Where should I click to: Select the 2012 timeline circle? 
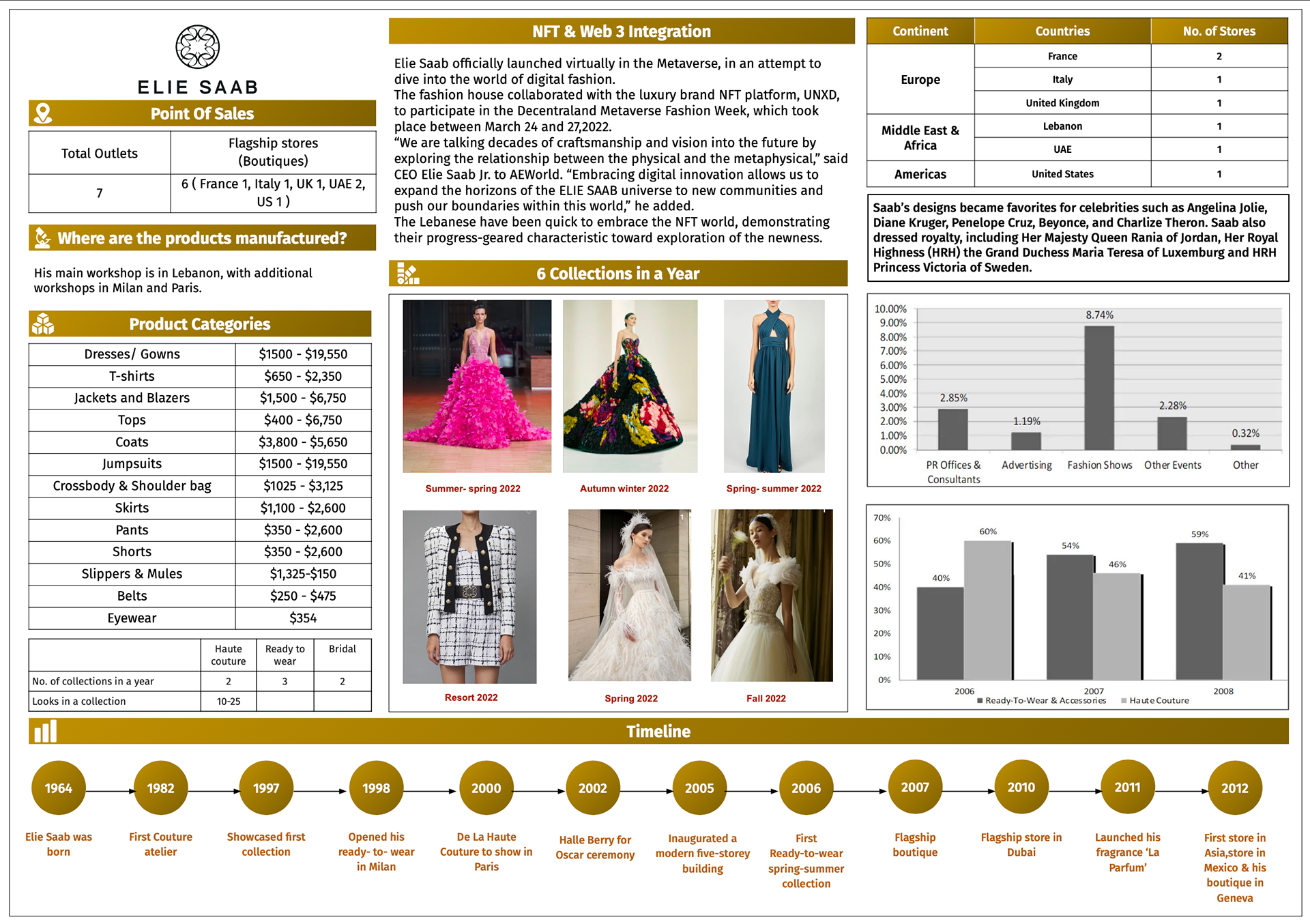click(1234, 788)
